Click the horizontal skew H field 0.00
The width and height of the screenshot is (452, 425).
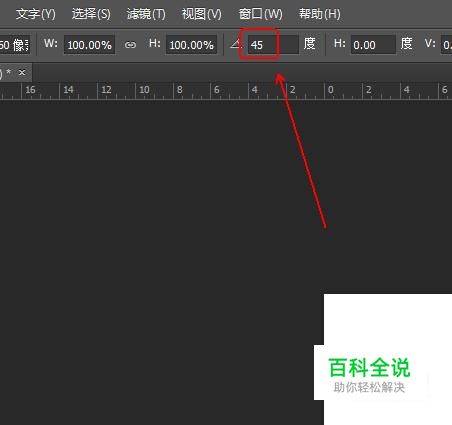(373, 45)
